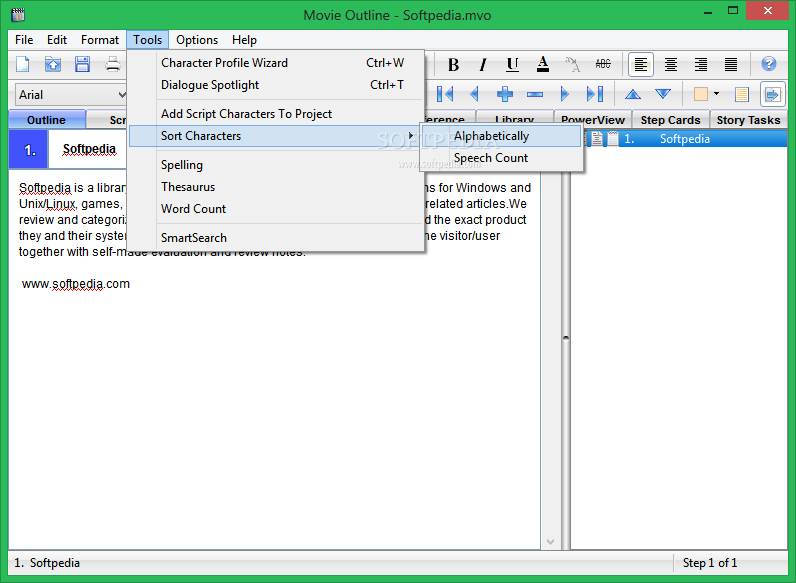Screen dimensions: 796x583
Task: Open the File menu
Action: point(24,40)
